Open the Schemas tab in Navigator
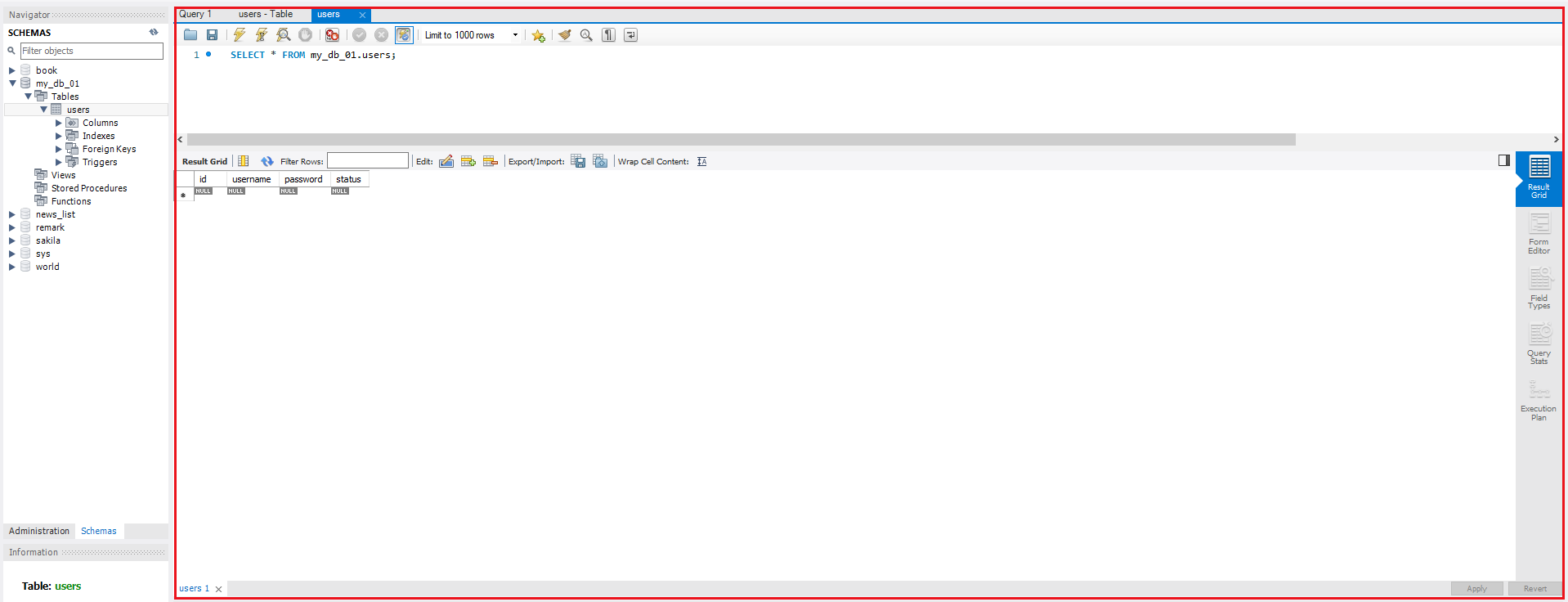 point(99,531)
